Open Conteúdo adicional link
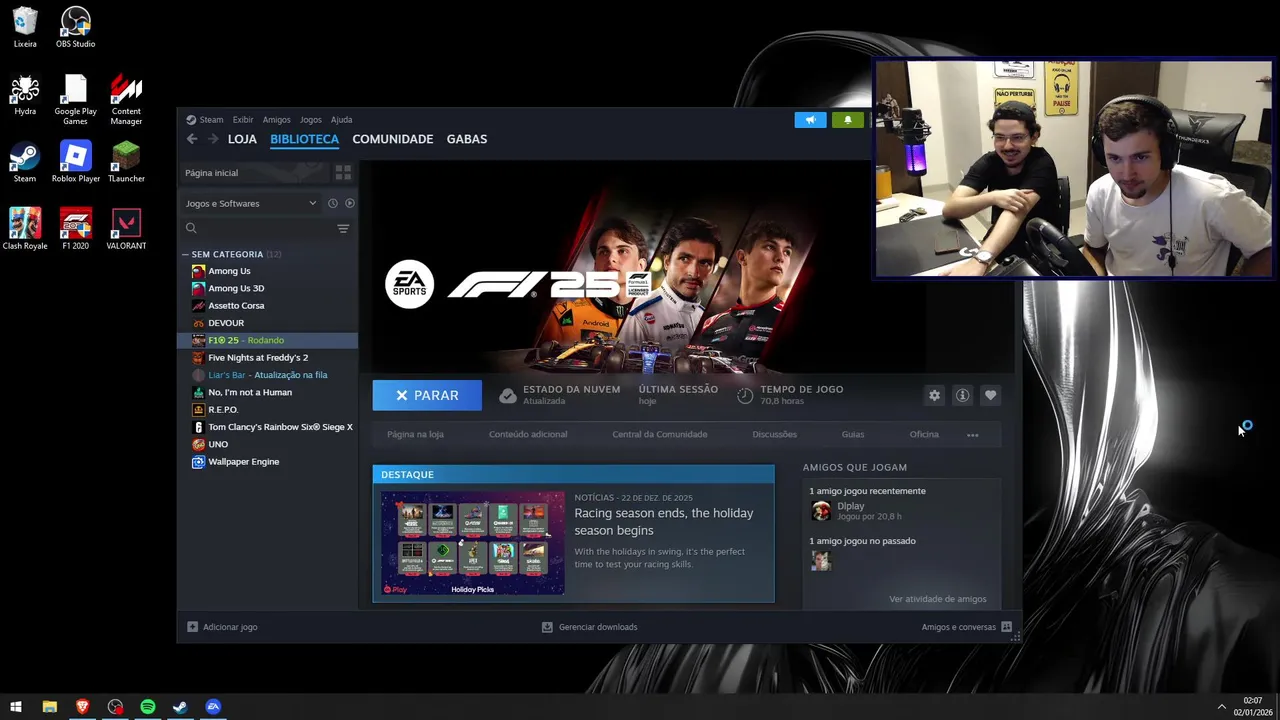This screenshot has height=720, width=1280. 528,434
